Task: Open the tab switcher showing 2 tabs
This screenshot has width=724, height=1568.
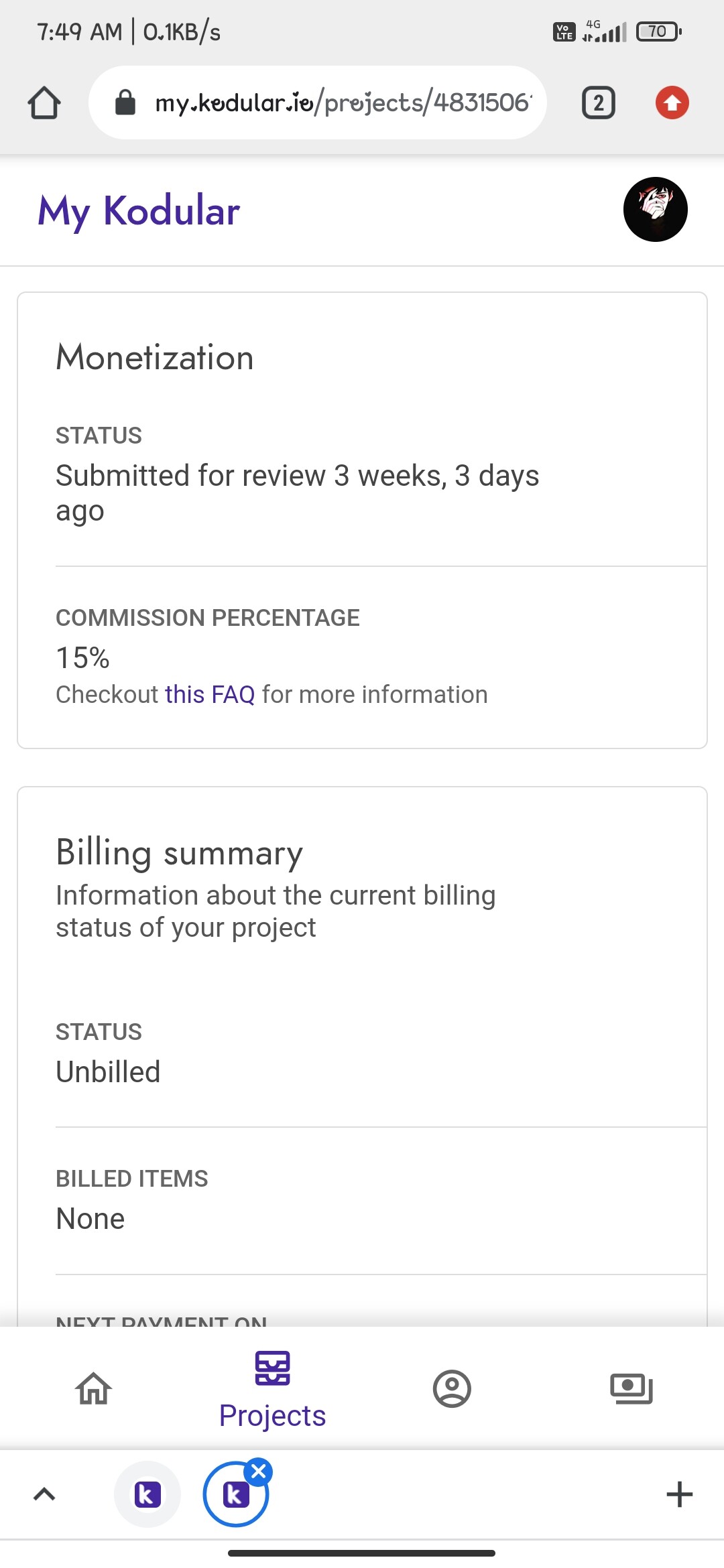Action: pyautogui.click(x=598, y=103)
